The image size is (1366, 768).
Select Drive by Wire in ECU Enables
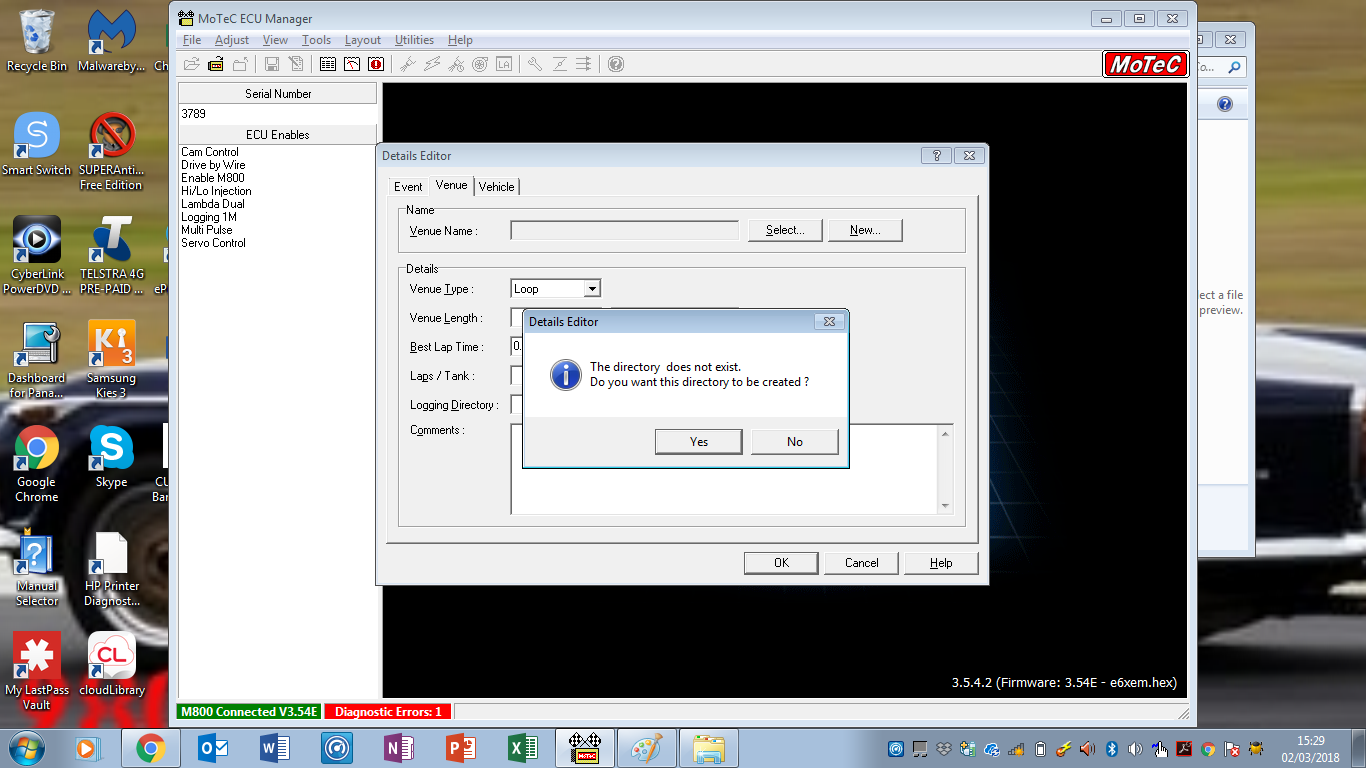point(213,165)
